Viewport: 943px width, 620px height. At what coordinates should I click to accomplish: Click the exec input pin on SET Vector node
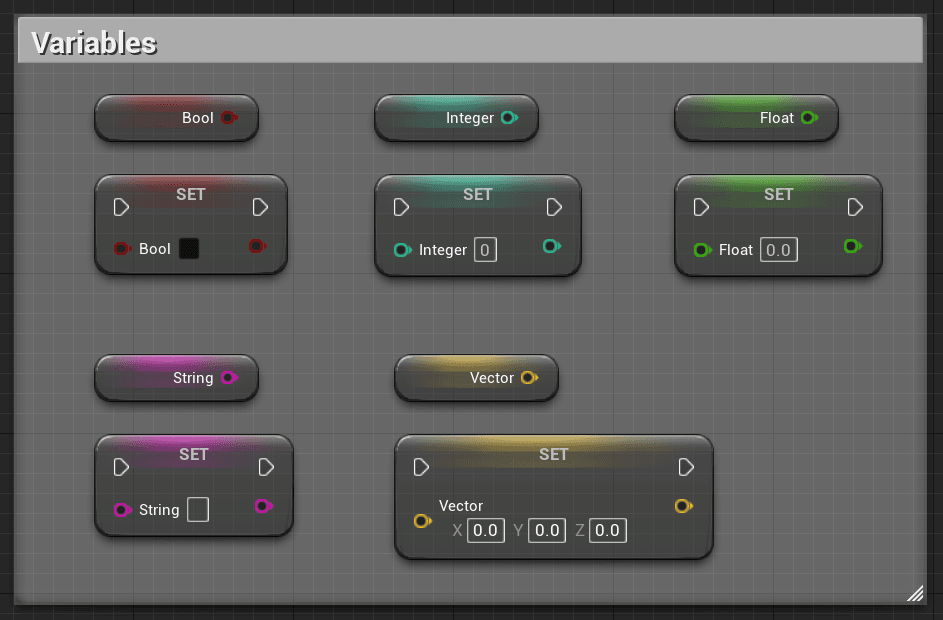421,467
